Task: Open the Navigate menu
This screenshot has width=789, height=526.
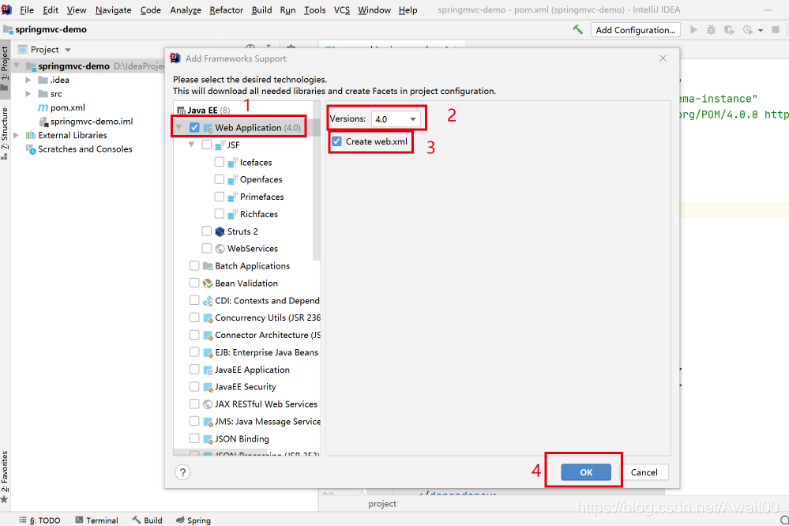Action: coord(113,10)
